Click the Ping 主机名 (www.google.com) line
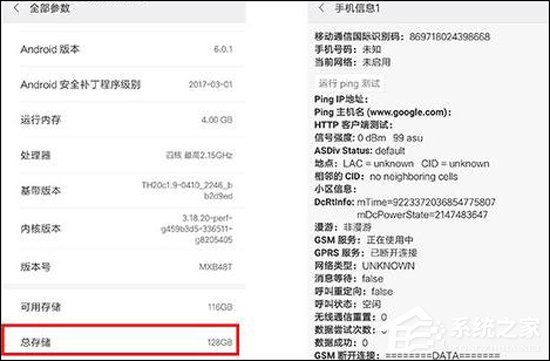The image size is (550, 361). [x=382, y=112]
